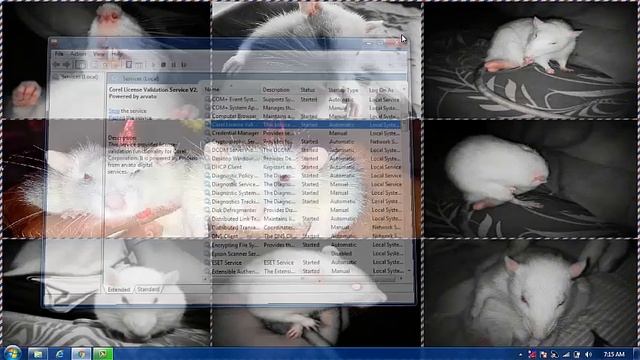Open Windows Explorer from the taskbar
The height and width of the screenshot is (360, 640).
coord(38,354)
